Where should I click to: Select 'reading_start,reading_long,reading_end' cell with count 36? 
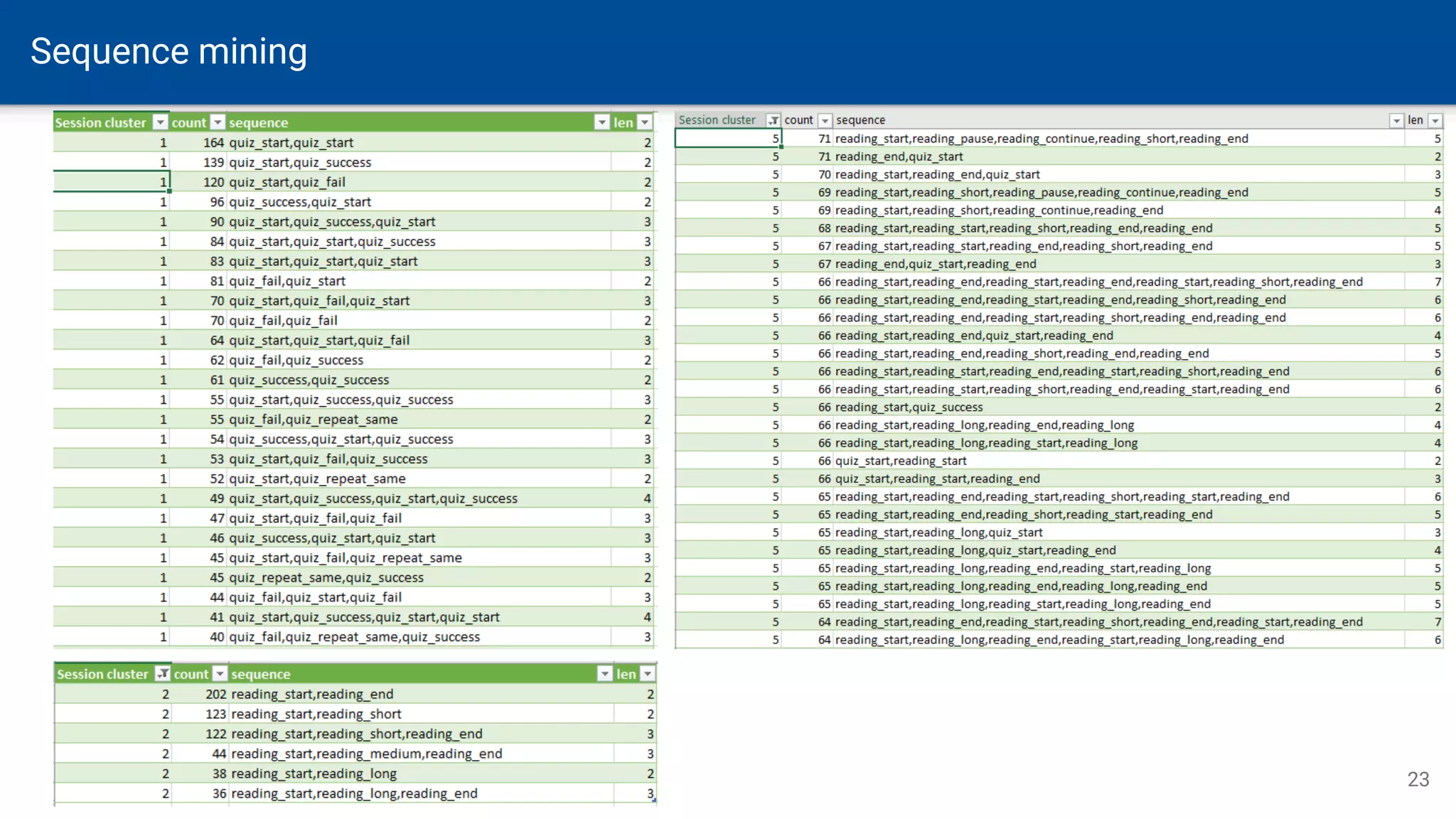point(421,793)
